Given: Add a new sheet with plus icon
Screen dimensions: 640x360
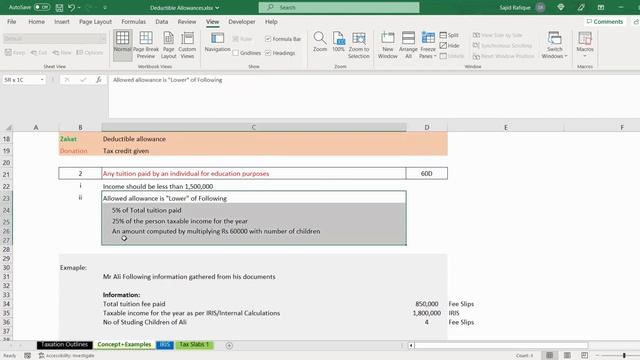Looking at the screenshot, I should (x=229, y=345).
